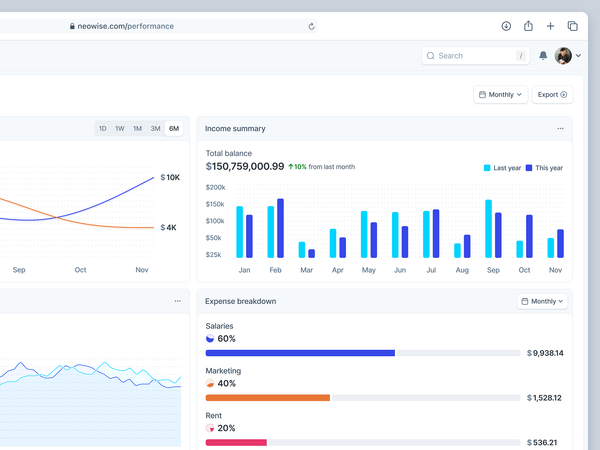Click the browser downloads icon
Viewport: 600px width, 450px height.
tap(506, 26)
